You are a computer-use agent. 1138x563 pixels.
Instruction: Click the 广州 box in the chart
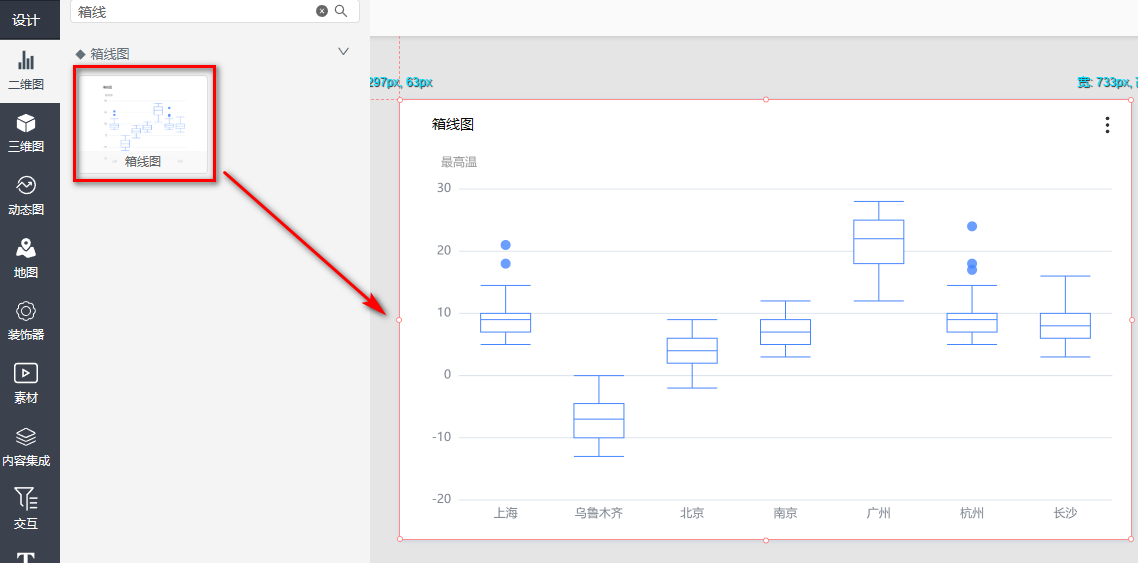(x=878, y=242)
